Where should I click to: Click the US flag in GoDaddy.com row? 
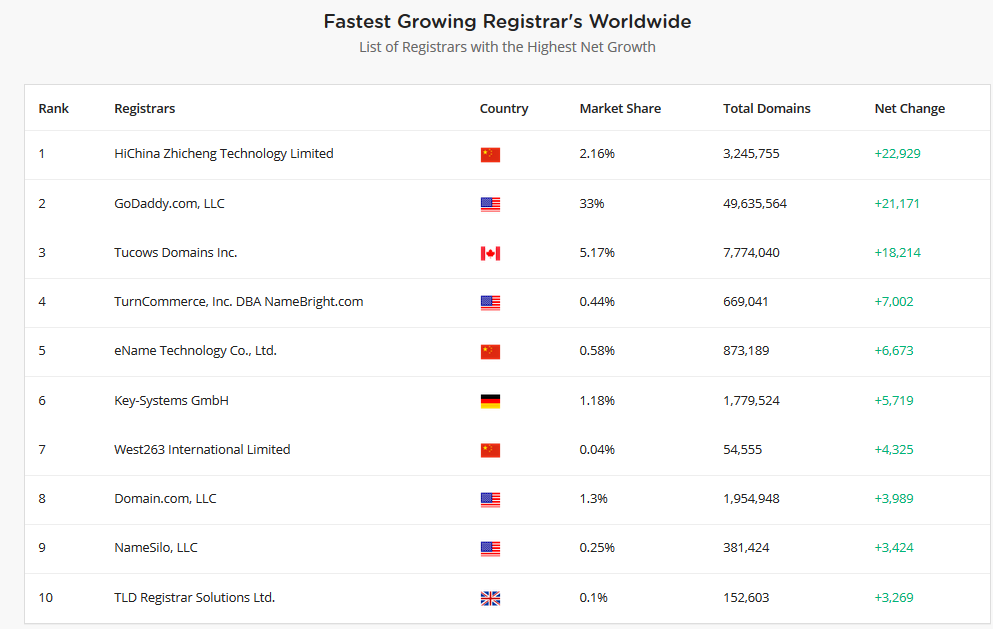point(490,204)
